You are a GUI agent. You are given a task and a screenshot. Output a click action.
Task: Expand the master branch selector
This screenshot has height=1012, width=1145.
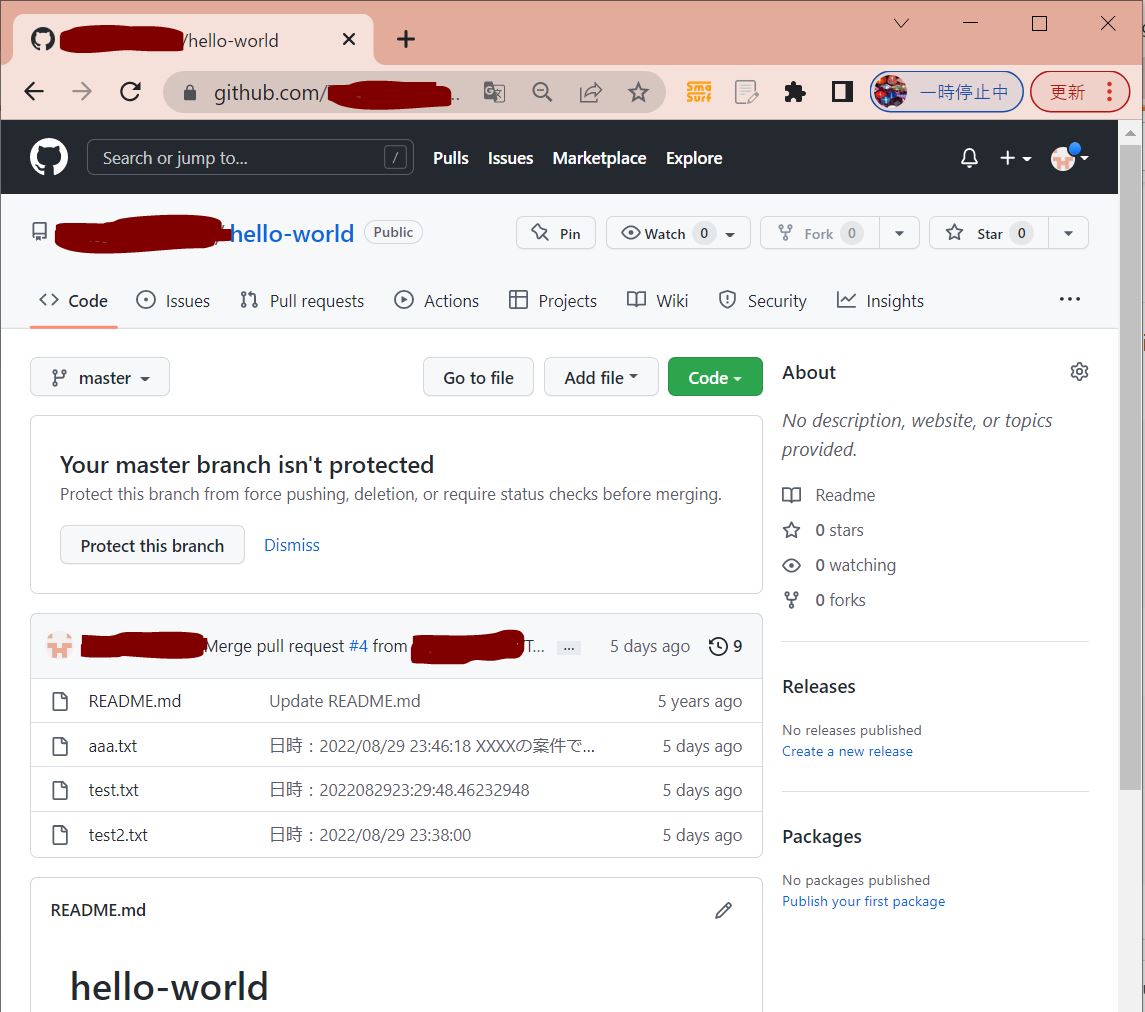[100, 378]
